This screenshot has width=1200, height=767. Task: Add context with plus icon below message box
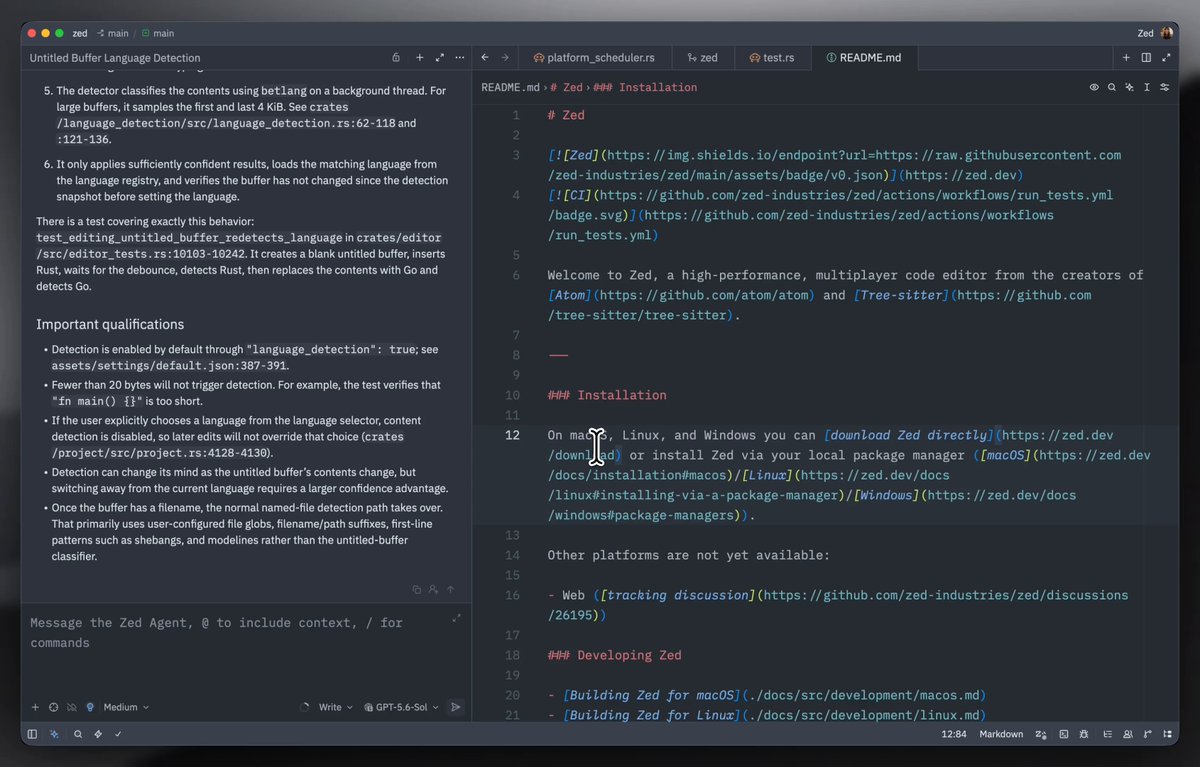tap(35, 707)
